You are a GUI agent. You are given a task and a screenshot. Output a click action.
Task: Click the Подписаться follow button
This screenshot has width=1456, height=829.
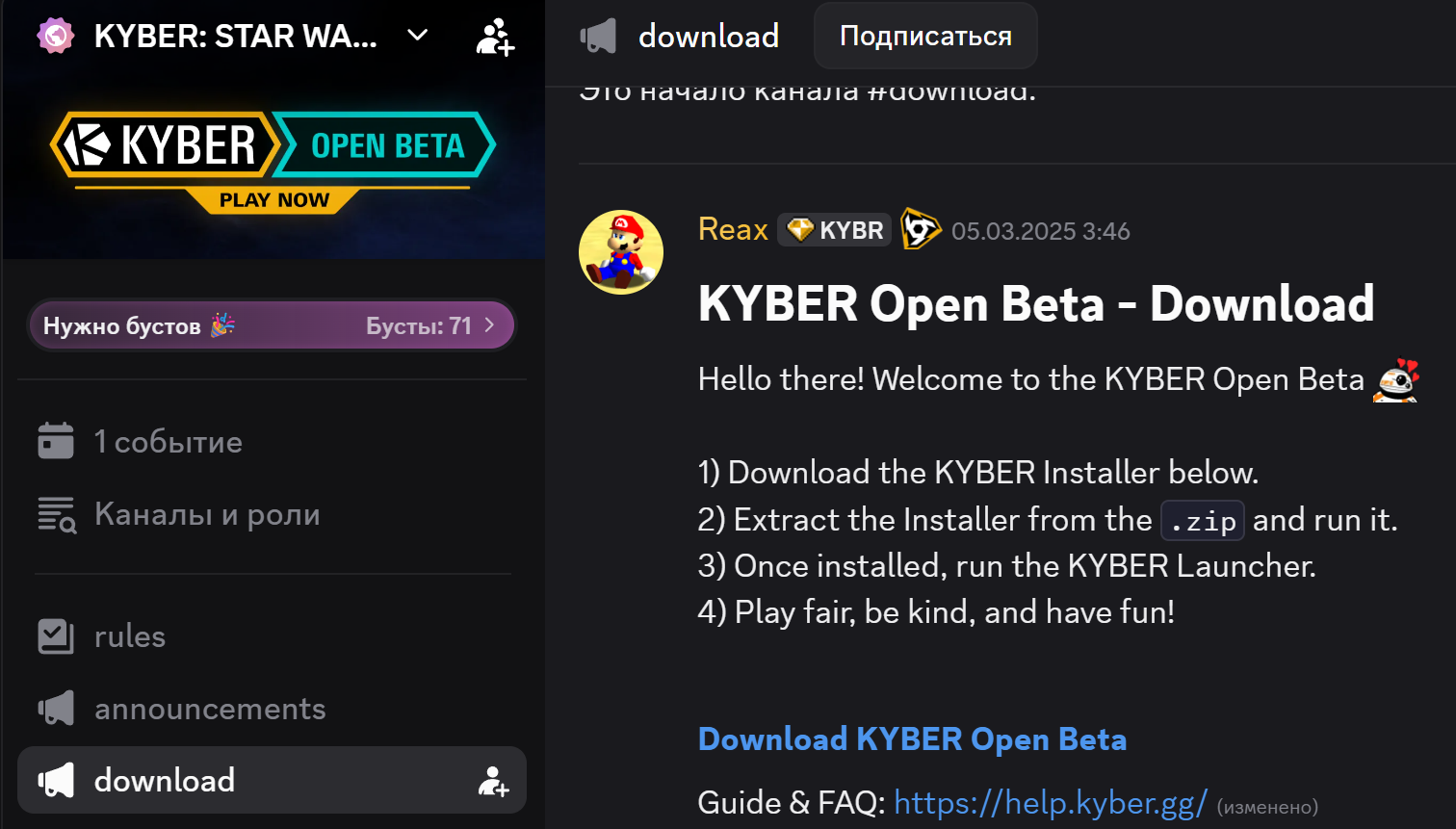(925, 36)
